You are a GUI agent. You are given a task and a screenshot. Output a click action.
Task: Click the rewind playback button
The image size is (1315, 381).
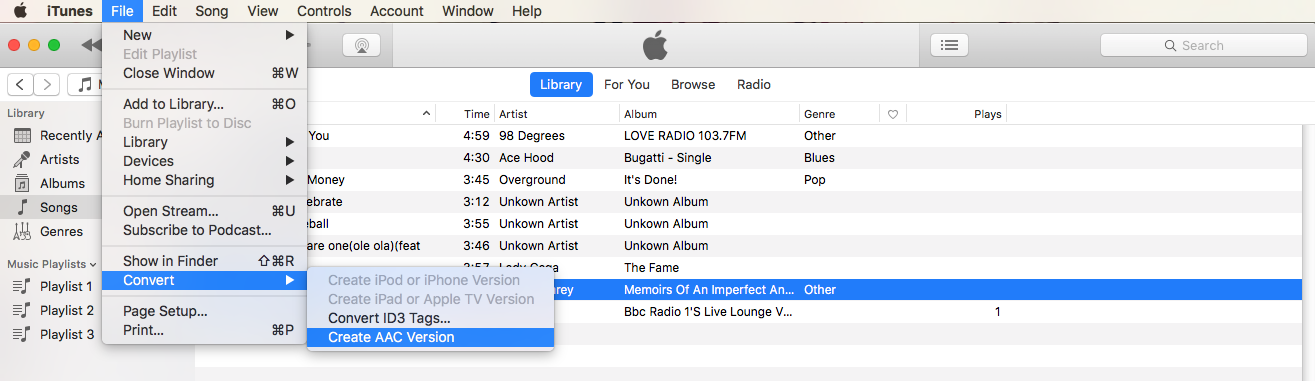(91, 45)
